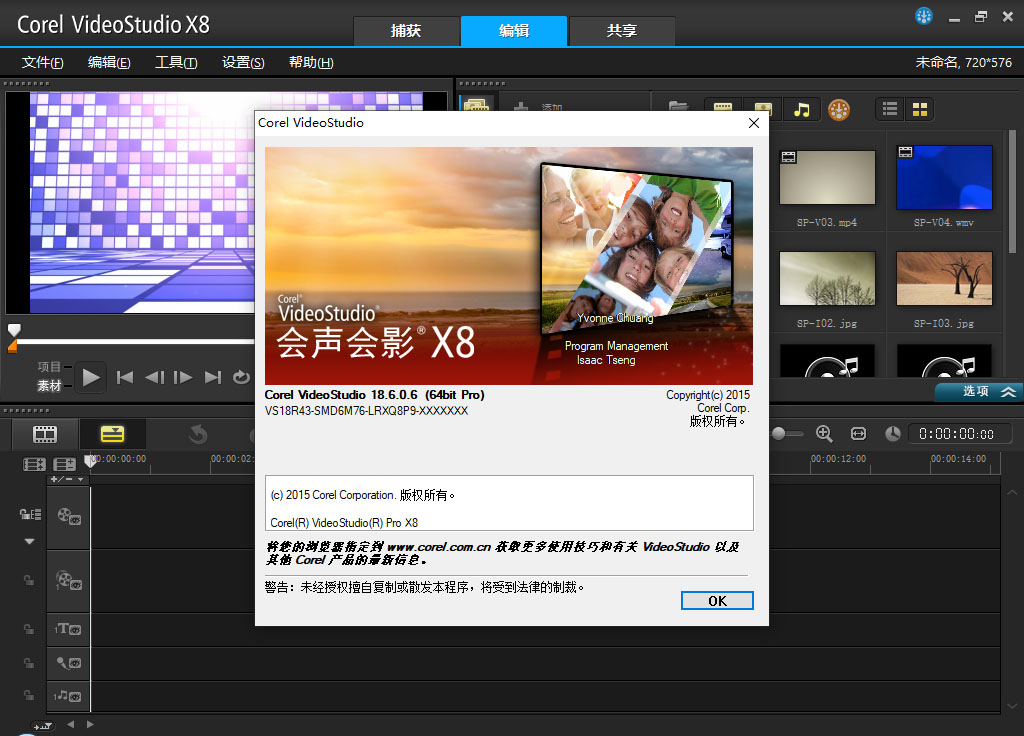This screenshot has width=1024, height=736.
Task: Select the SP-V04.wmv thumbnail
Action: [x=944, y=178]
